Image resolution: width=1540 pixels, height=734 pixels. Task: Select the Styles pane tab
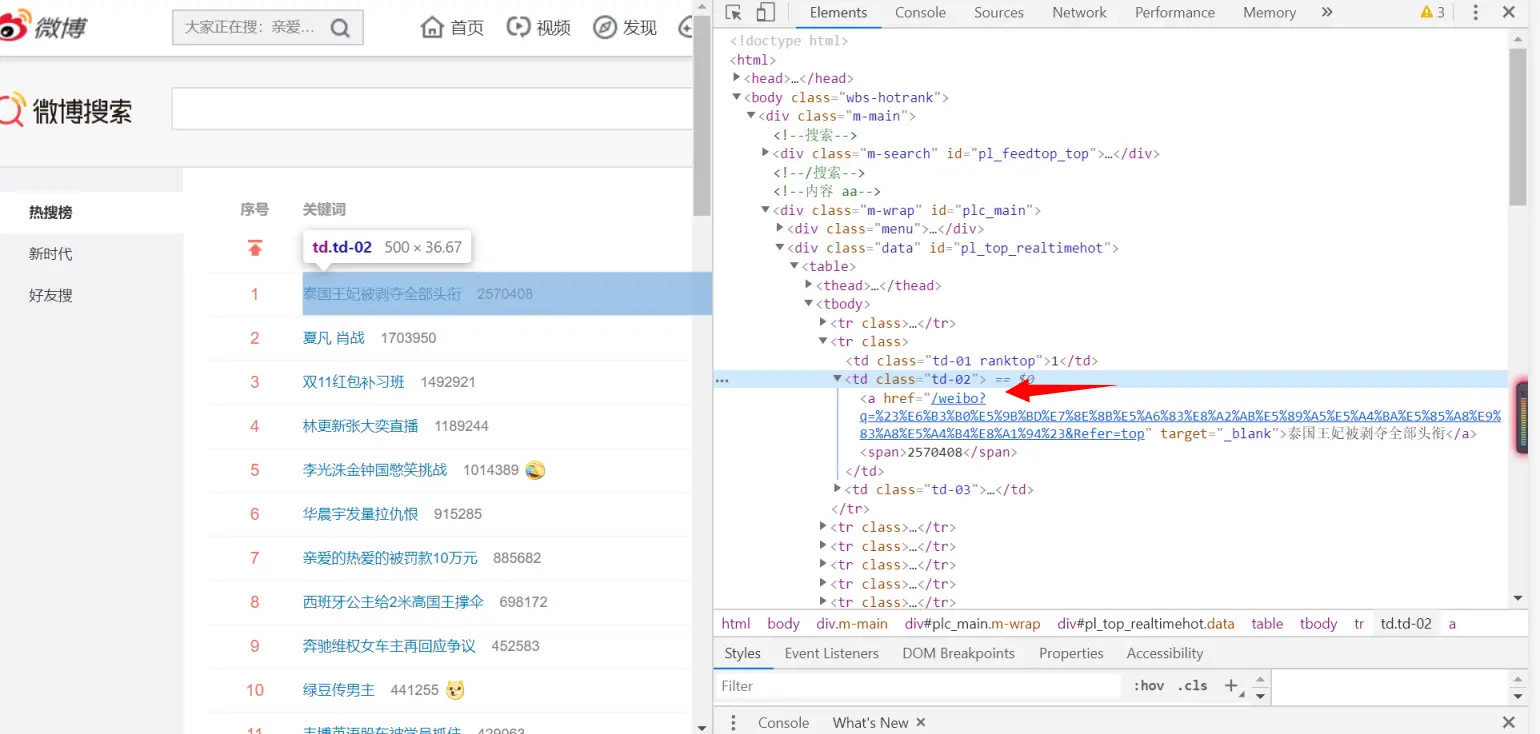click(x=743, y=653)
